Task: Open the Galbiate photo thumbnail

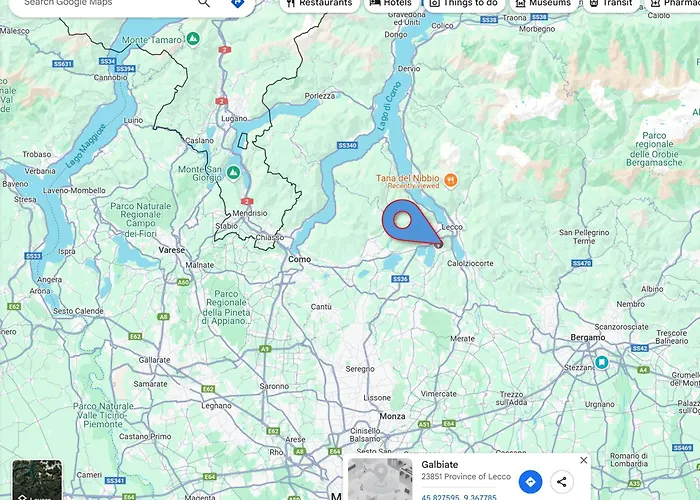Action: (x=380, y=479)
